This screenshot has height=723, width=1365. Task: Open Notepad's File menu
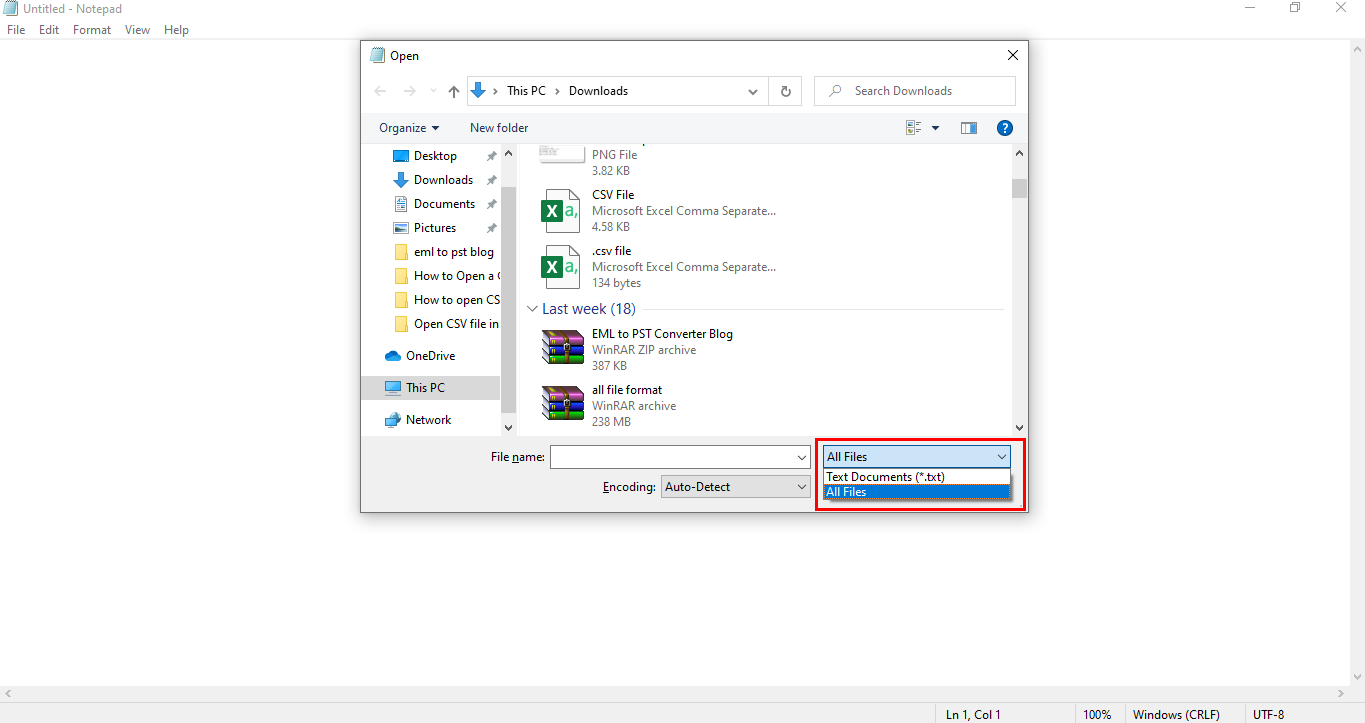pos(16,30)
